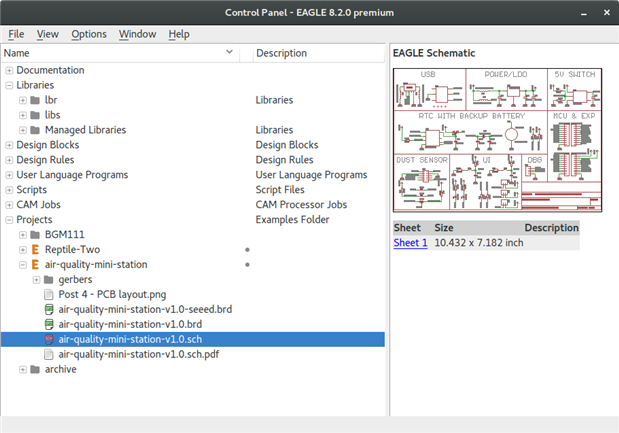Screen dimensions: 619x433
Task: Expand the Managed Libraries folder
Action: pyautogui.click(x=23, y=130)
